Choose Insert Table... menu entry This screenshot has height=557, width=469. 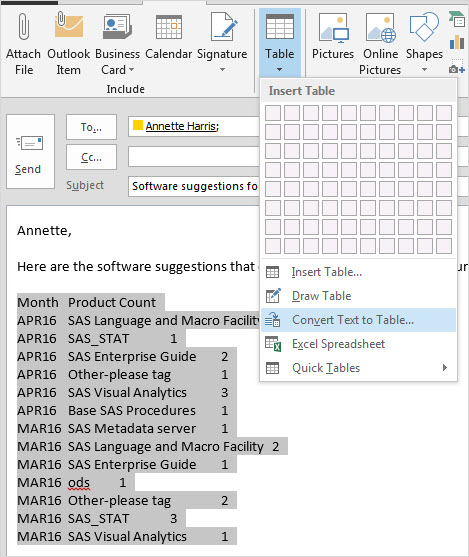coord(359,272)
